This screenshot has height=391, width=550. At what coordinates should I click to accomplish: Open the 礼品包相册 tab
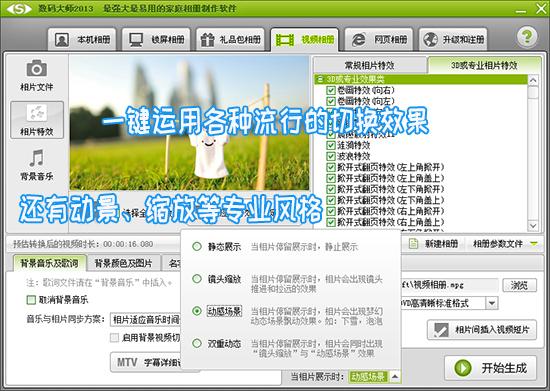point(230,40)
